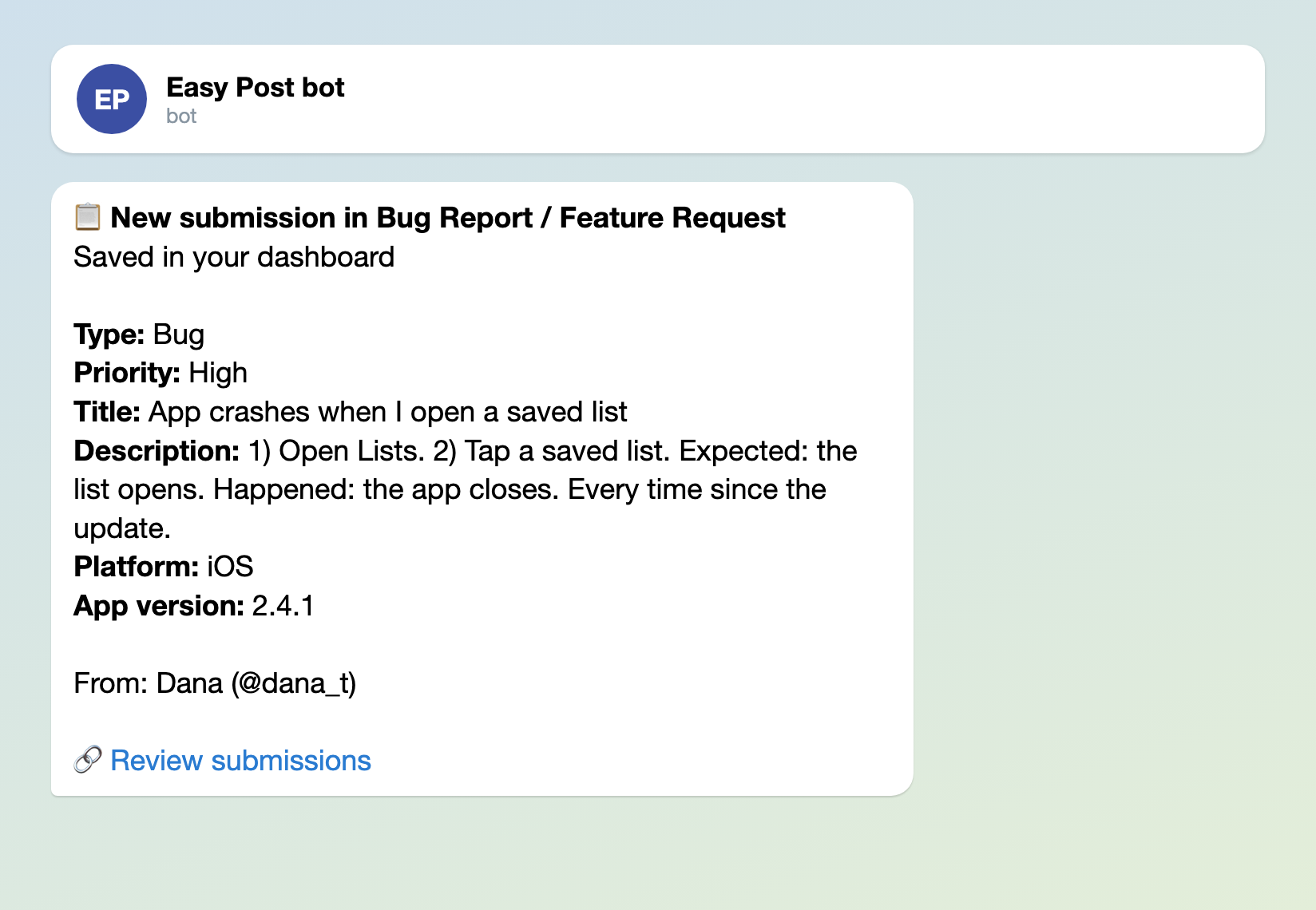Click the Title line about app crashes
The width and height of the screenshot is (1316, 910).
[351, 412]
